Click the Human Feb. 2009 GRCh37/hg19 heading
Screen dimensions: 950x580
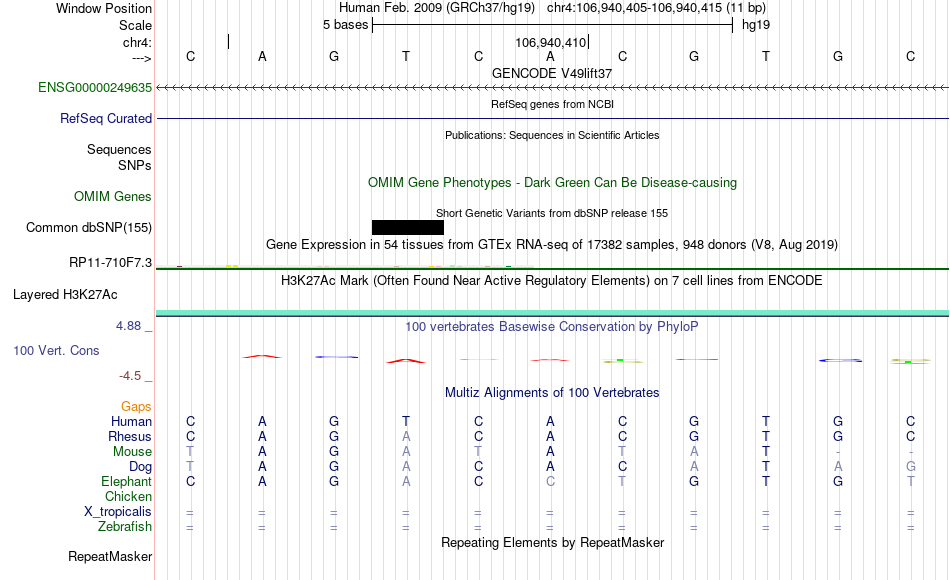437,8
